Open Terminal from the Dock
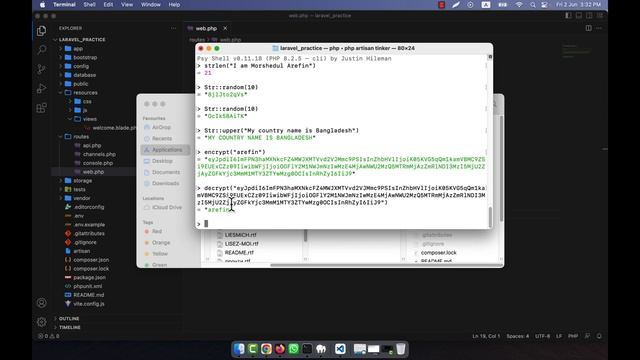The image size is (640, 360). point(307,349)
